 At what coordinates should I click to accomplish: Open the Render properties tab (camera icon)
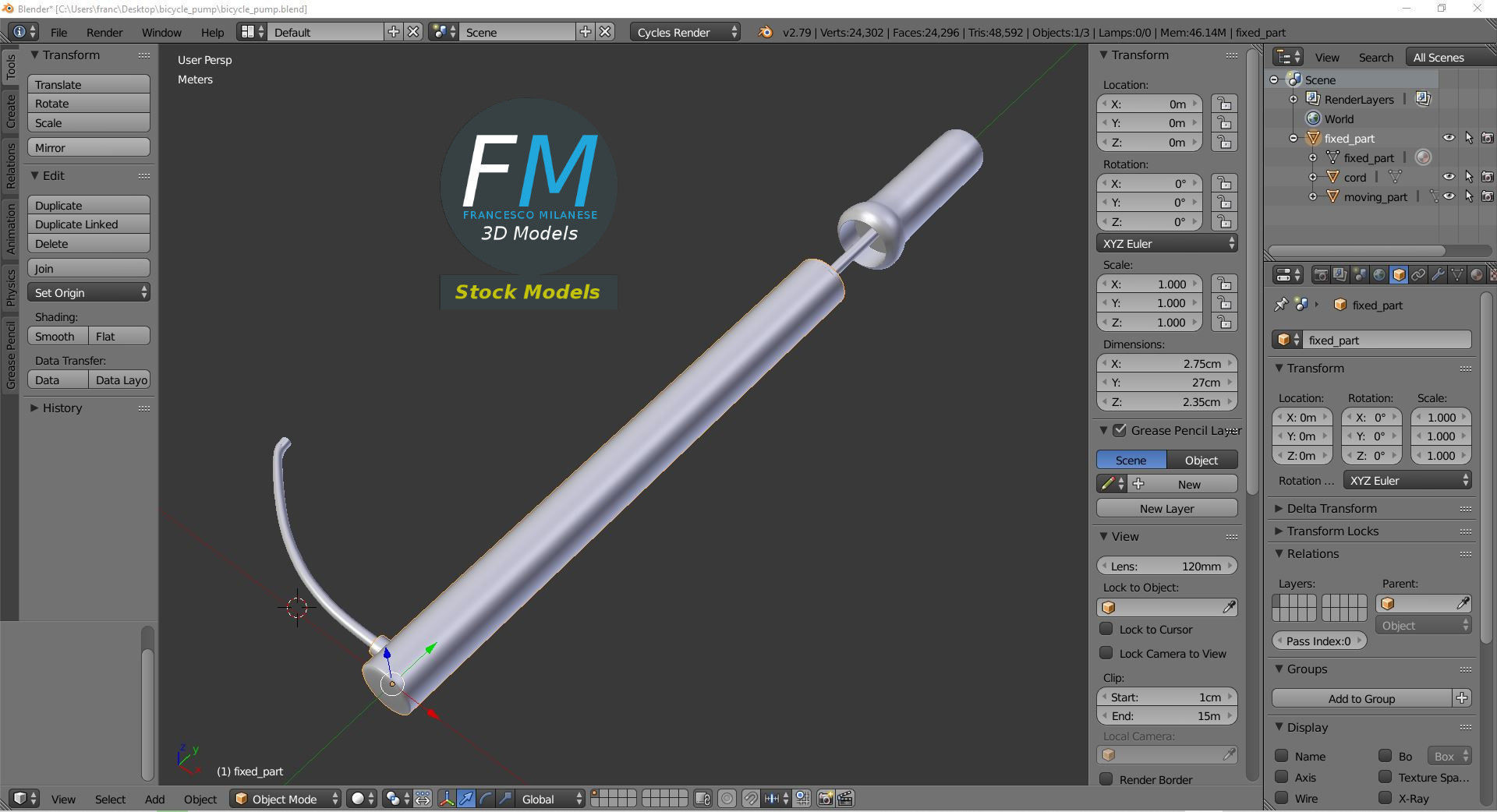coord(1321,274)
